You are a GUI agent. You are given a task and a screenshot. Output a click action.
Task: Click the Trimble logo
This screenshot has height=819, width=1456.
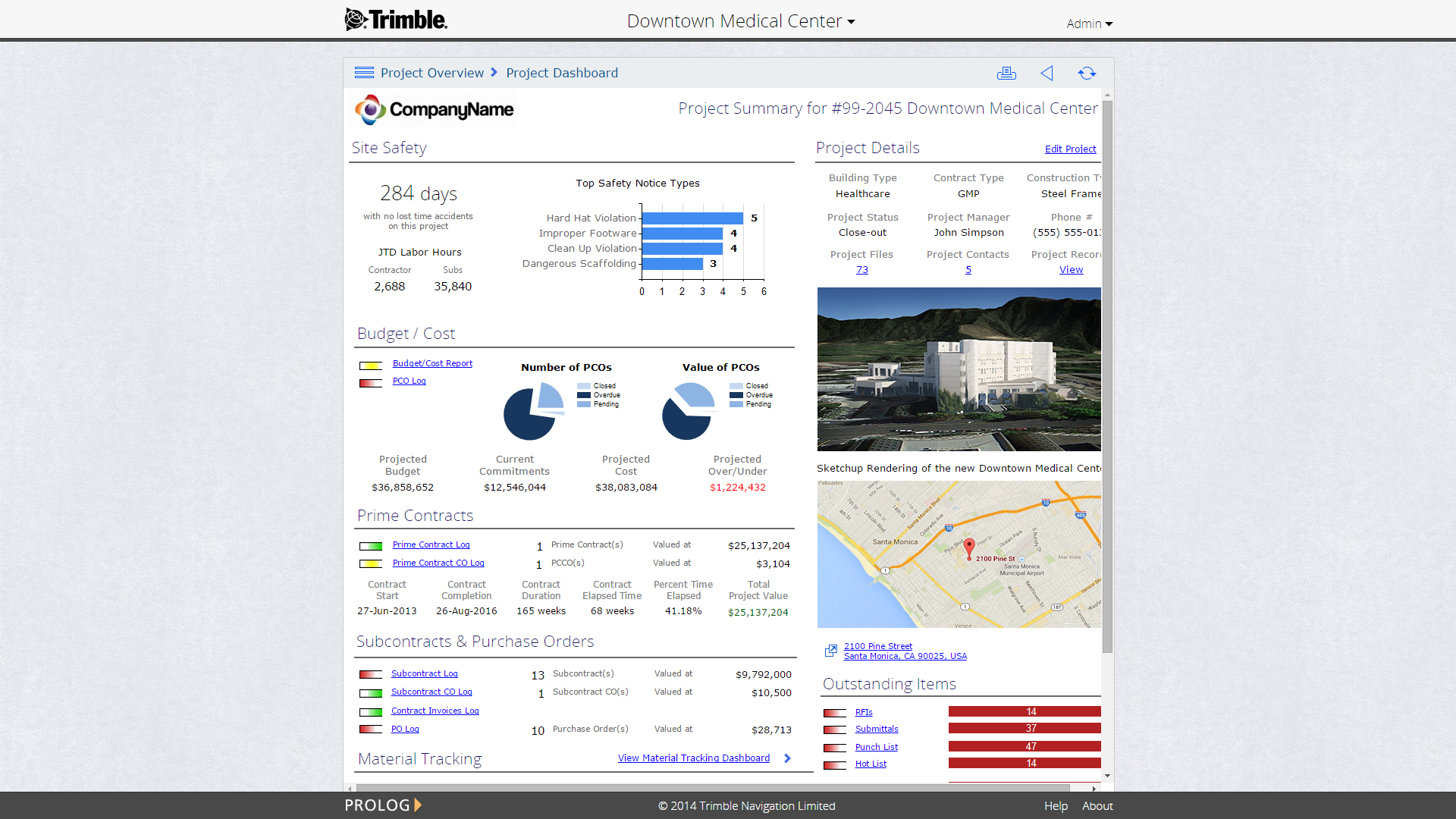(x=396, y=20)
